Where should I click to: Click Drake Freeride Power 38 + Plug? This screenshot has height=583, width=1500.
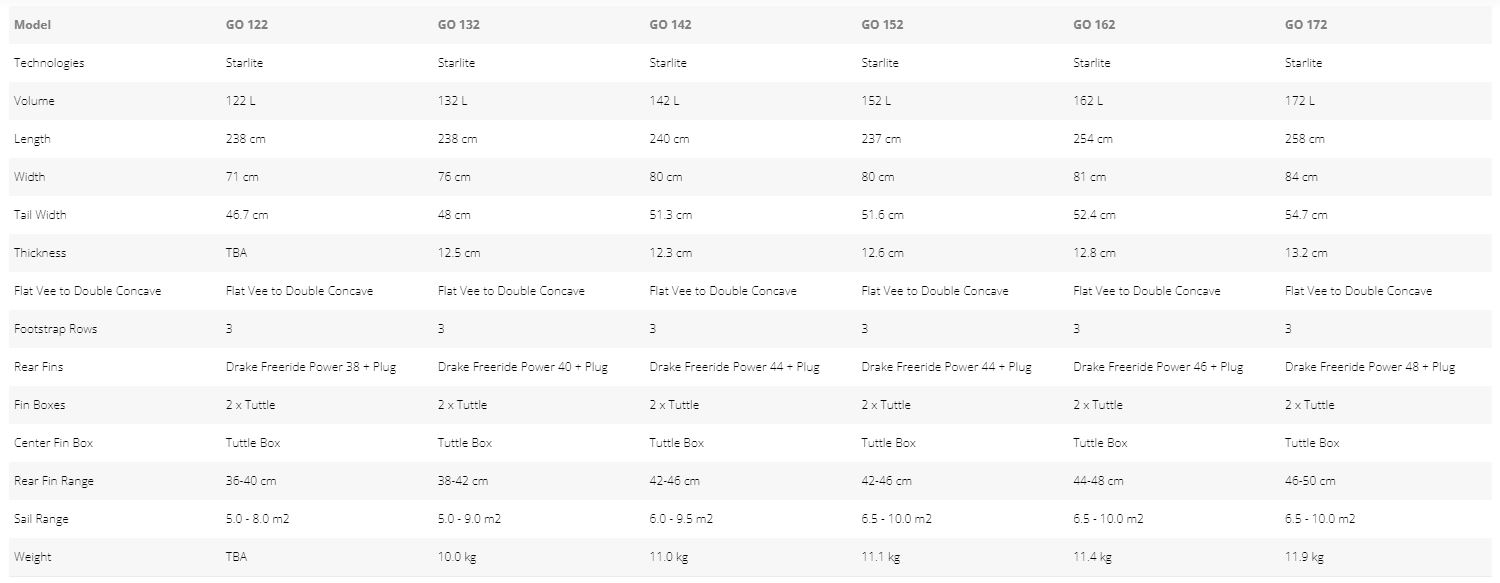tap(311, 367)
